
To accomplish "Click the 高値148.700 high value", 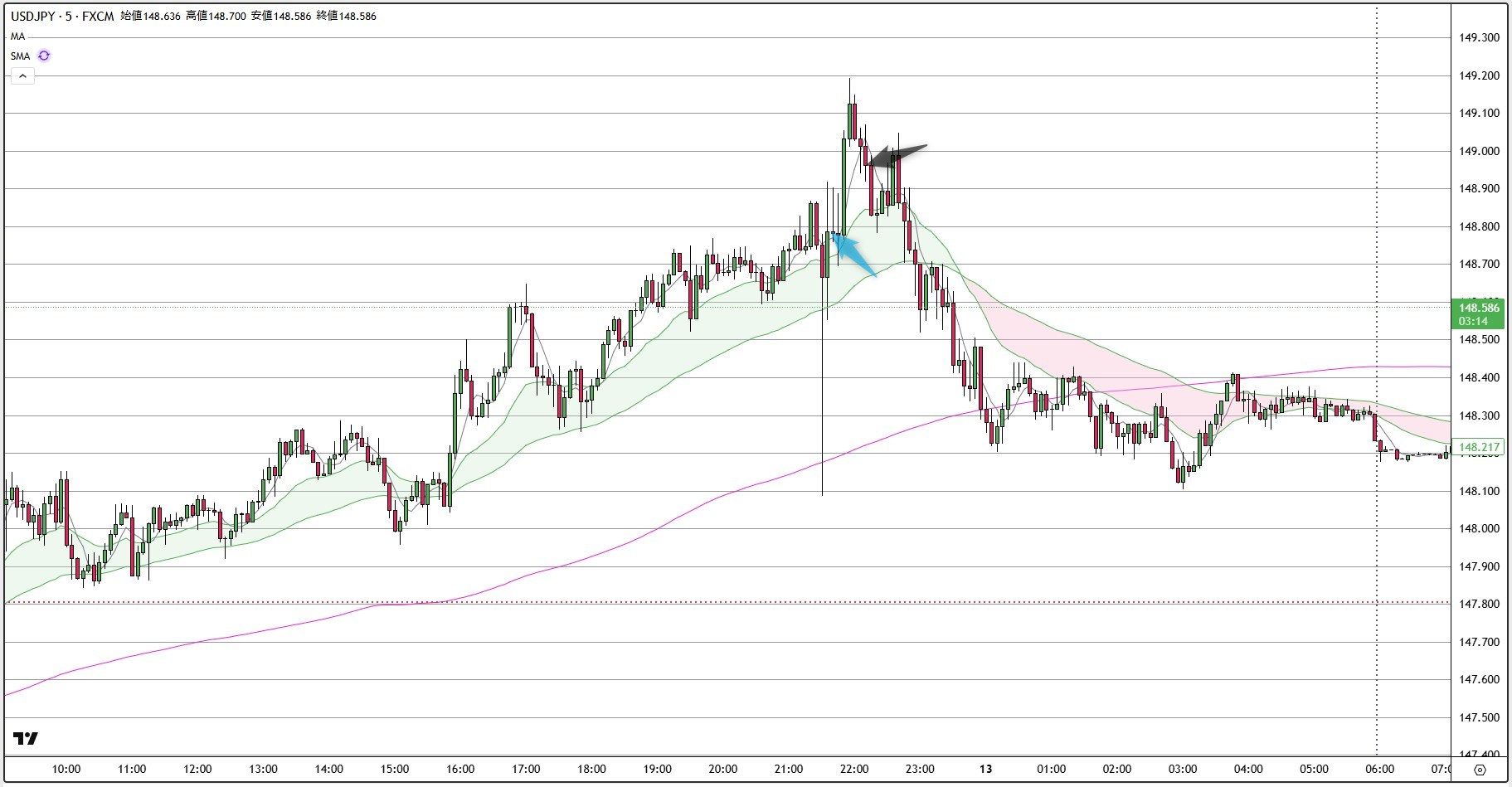I will (216, 16).
